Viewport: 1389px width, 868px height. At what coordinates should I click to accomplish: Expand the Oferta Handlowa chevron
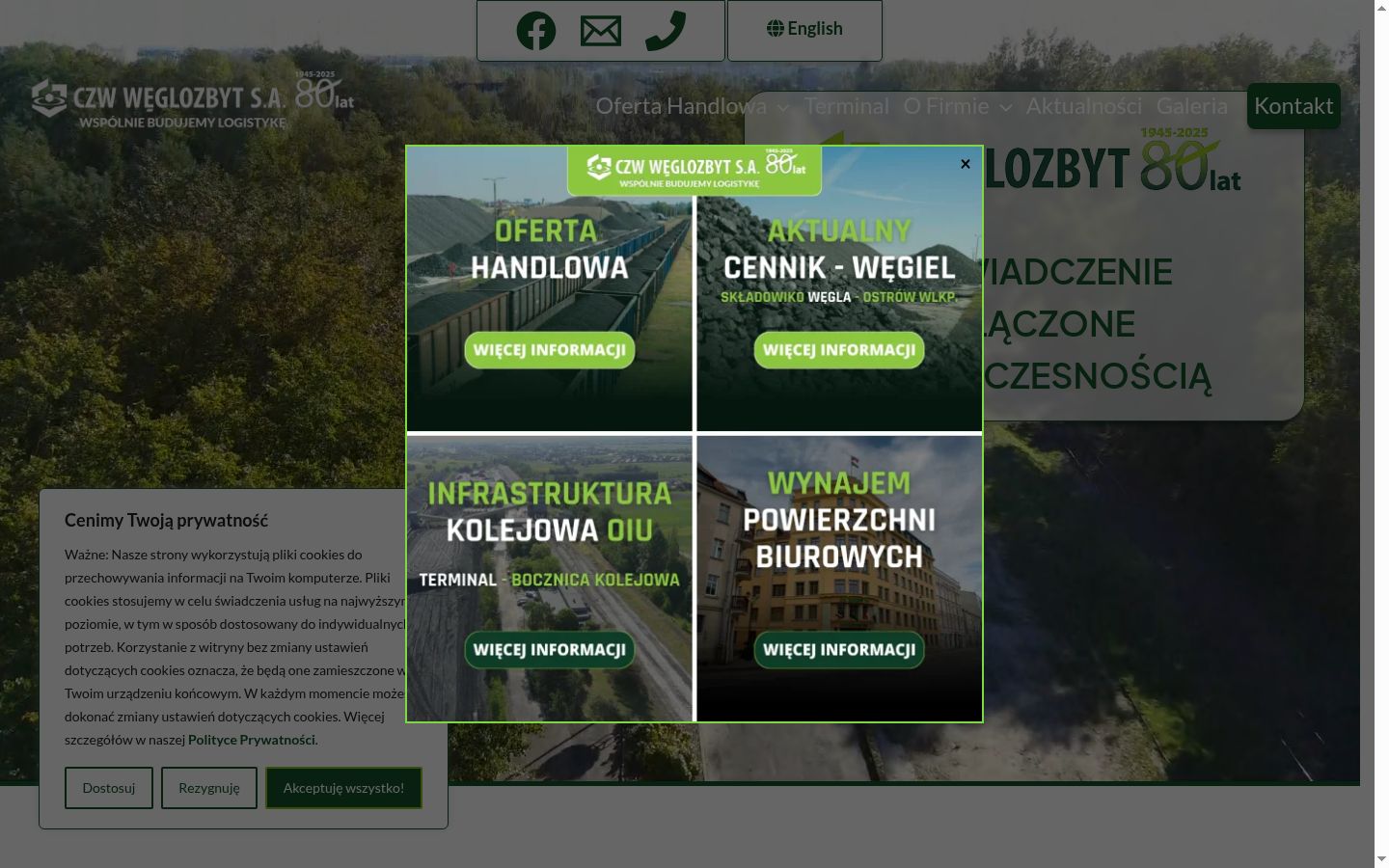tap(782, 108)
